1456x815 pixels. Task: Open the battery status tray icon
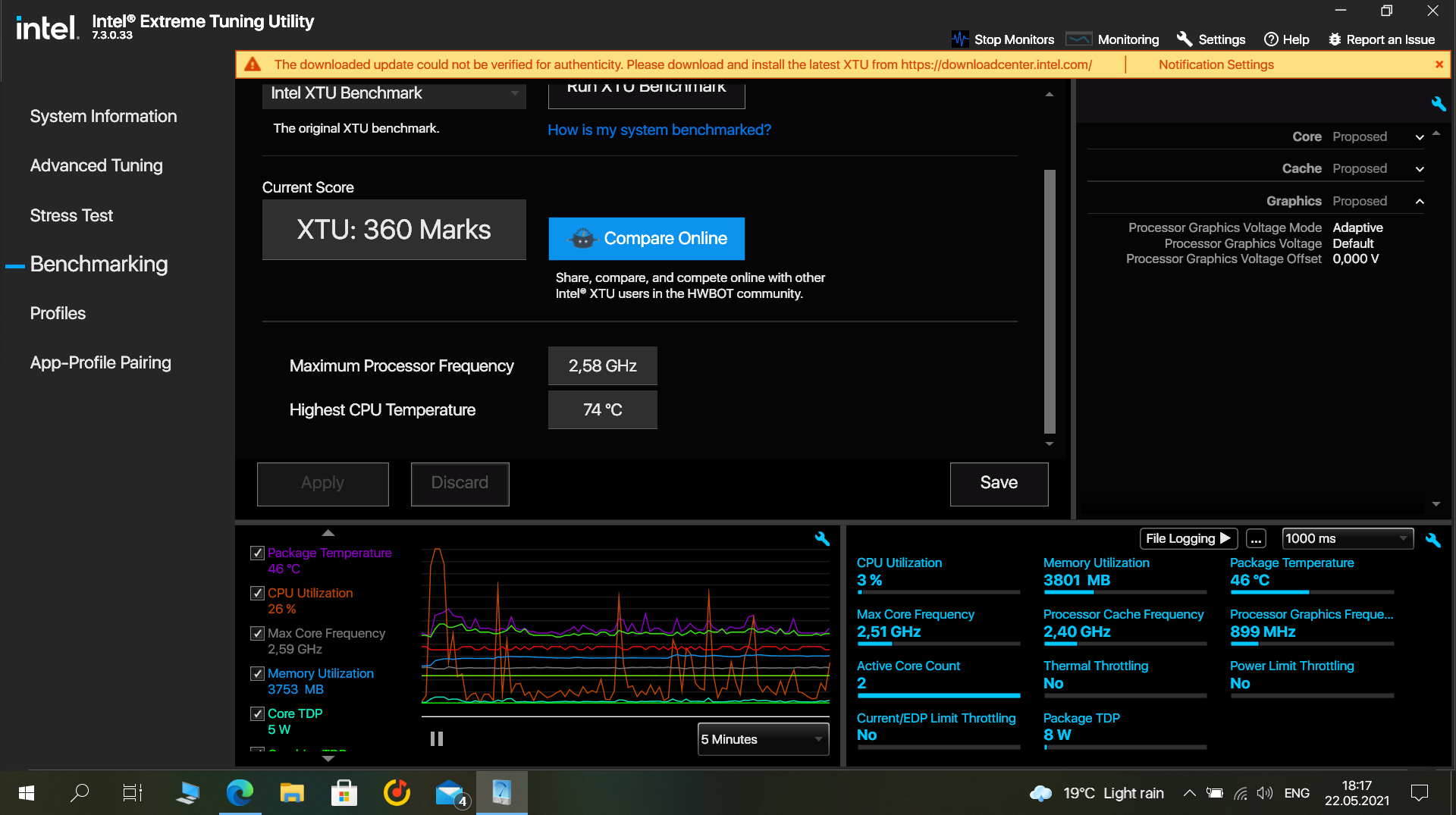pyautogui.click(x=1215, y=793)
